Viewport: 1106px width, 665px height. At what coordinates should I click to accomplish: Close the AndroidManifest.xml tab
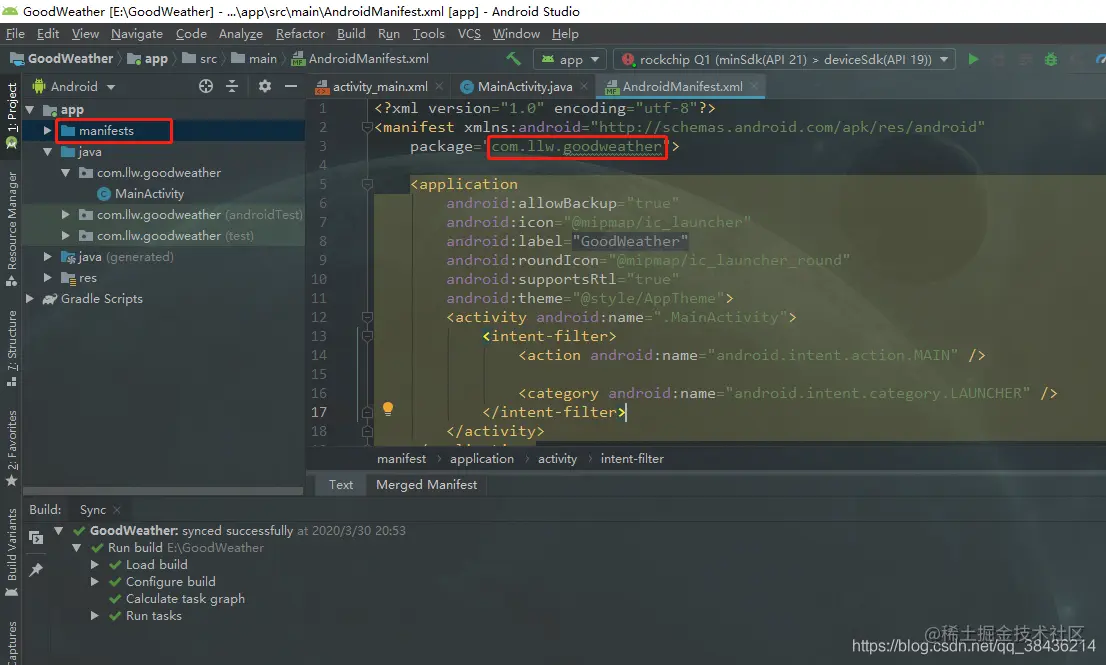(754, 86)
